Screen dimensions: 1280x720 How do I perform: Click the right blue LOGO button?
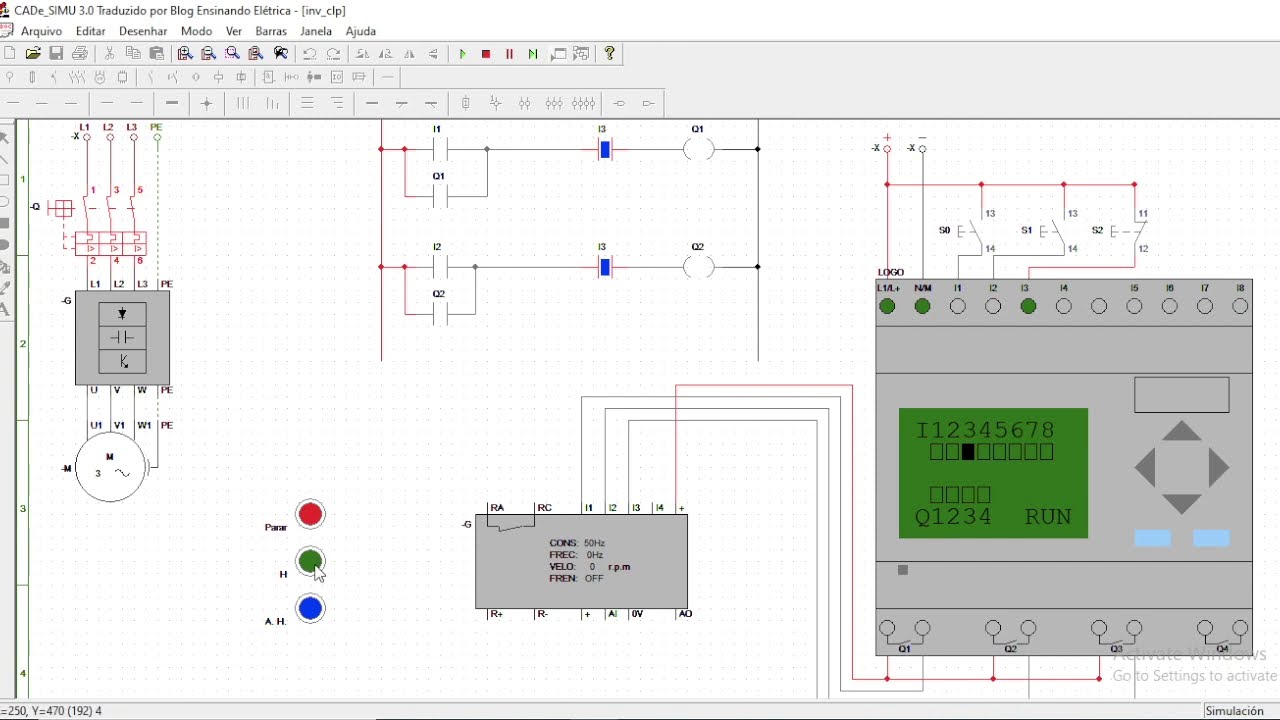(x=1211, y=538)
